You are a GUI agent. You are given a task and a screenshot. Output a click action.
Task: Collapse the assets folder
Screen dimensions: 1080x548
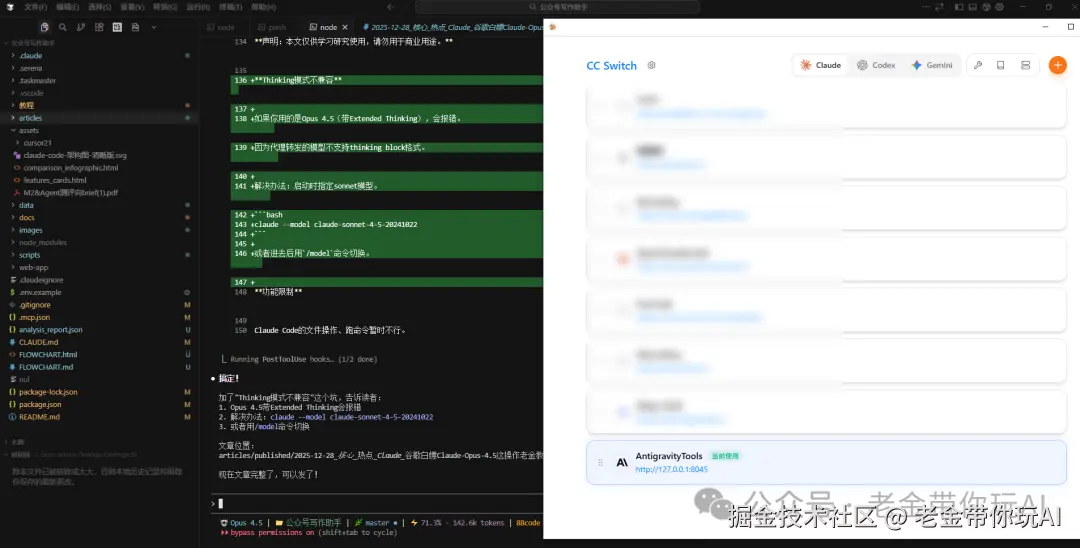29,130
